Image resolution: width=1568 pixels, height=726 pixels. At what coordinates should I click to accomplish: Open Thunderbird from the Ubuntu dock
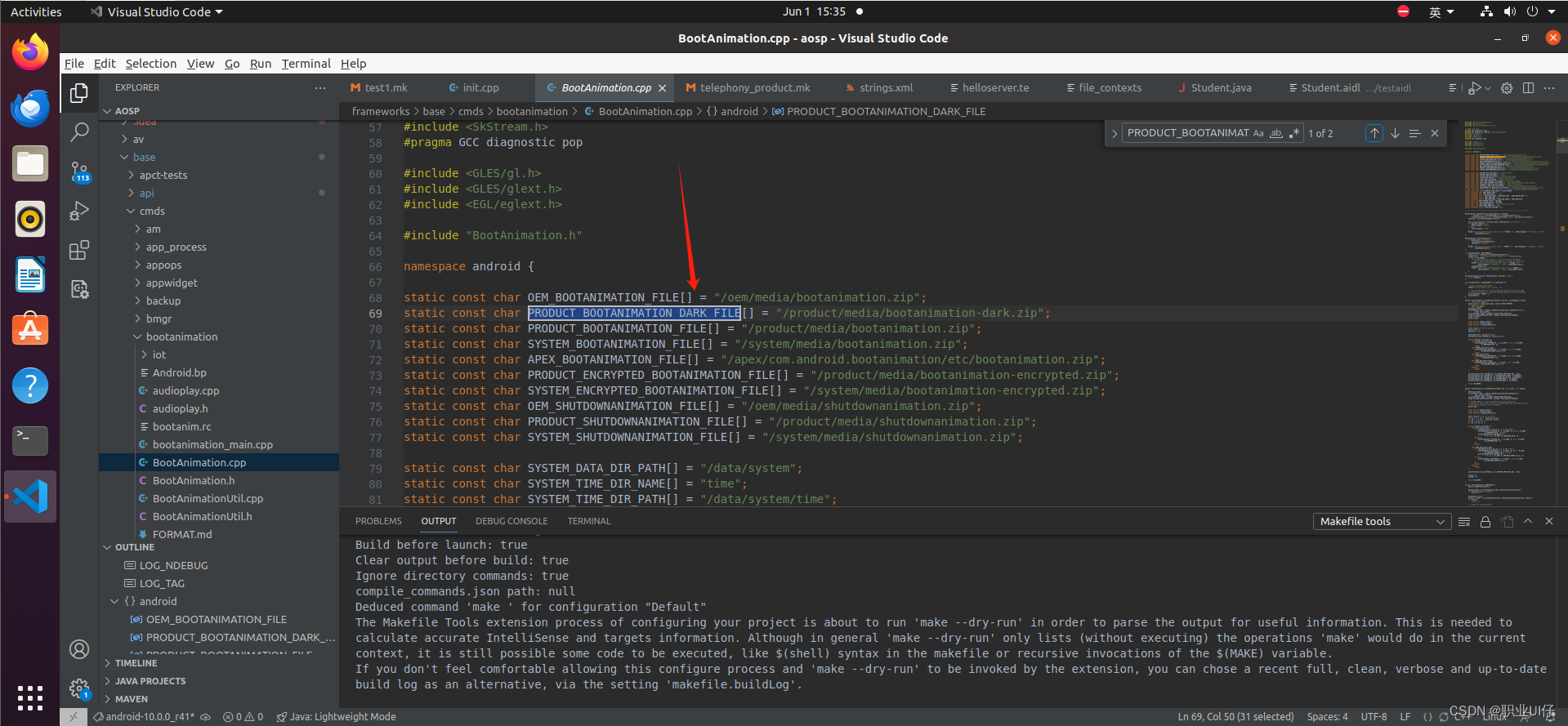pyautogui.click(x=30, y=108)
